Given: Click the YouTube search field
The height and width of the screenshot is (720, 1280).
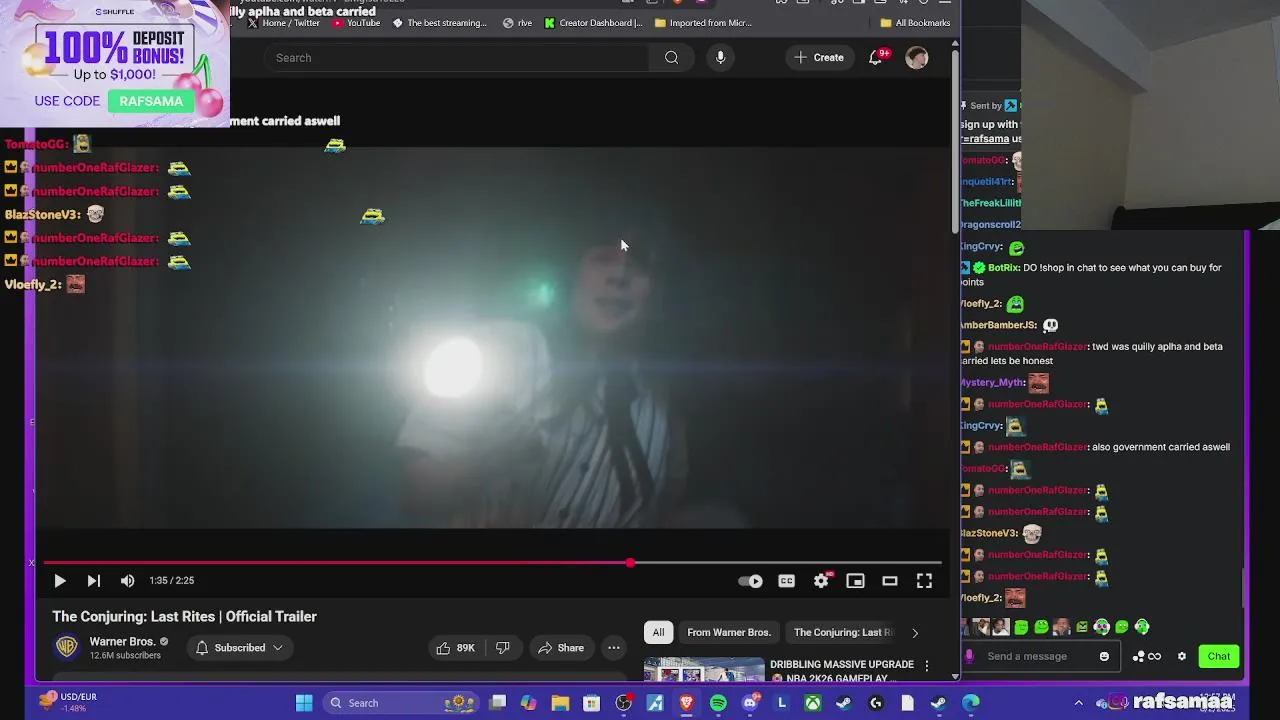Looking at the screenshot, I should coord(456,58).
